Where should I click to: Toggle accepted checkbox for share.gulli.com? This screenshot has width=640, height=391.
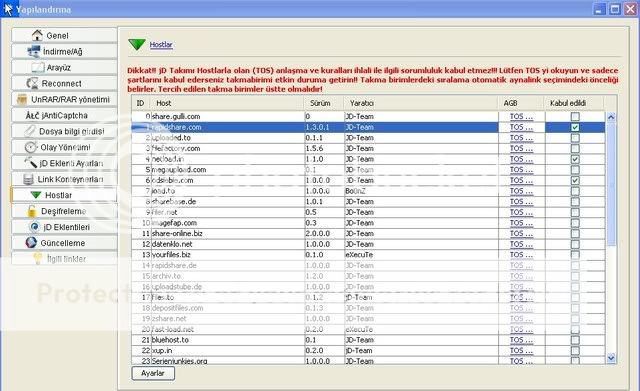coord(575,117)
